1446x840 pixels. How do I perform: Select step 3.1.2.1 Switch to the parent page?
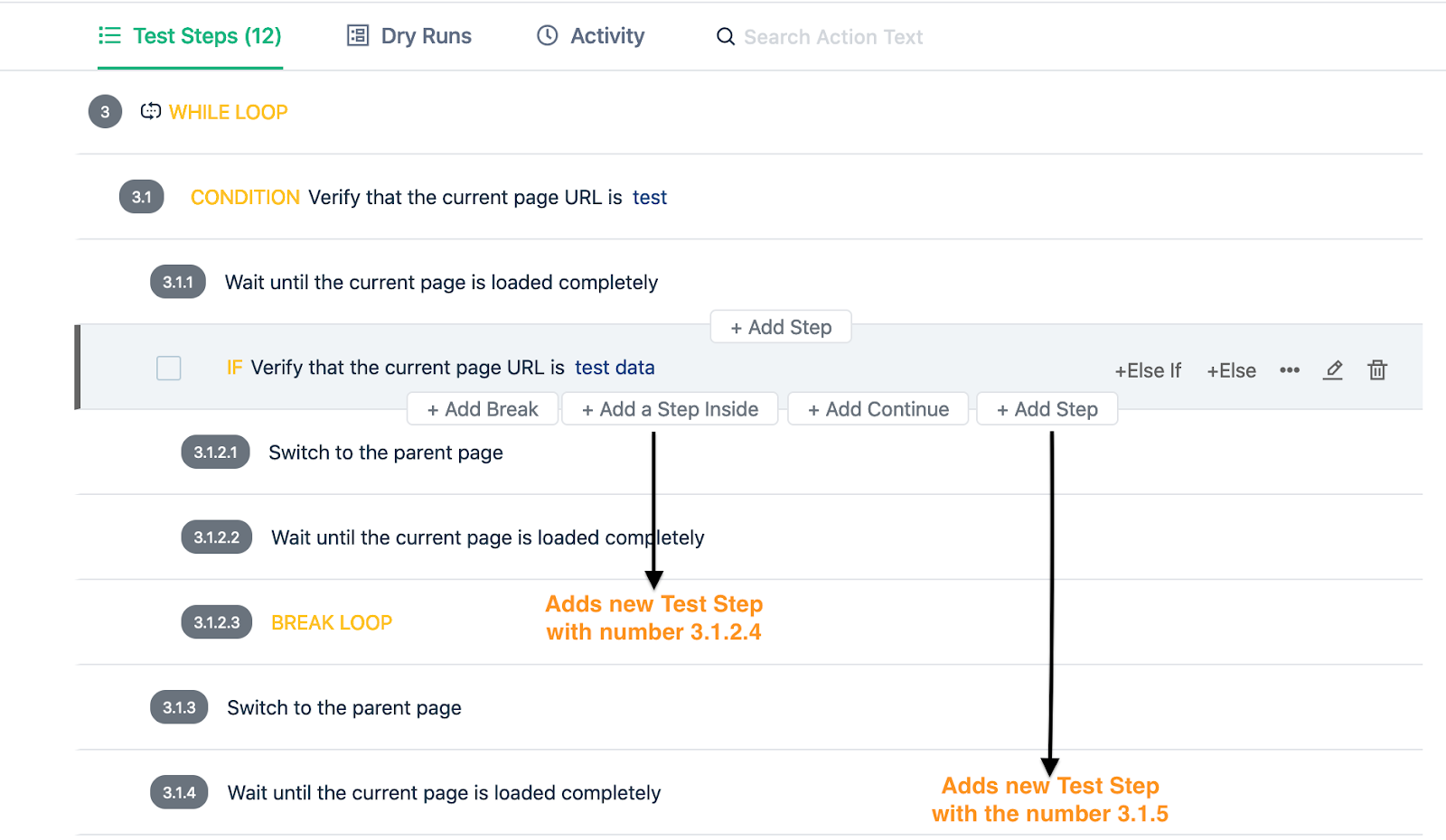[386, 453]
